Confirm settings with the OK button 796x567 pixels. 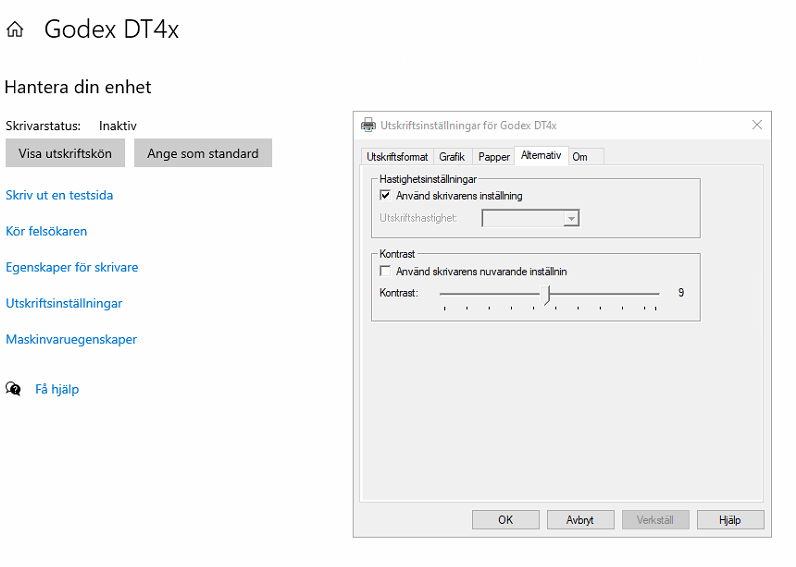(x=506, y=520)
